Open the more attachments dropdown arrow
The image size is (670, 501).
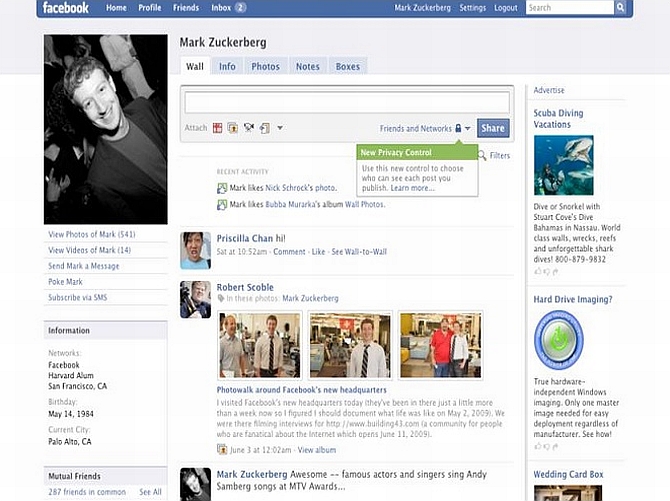pos(280,127)
